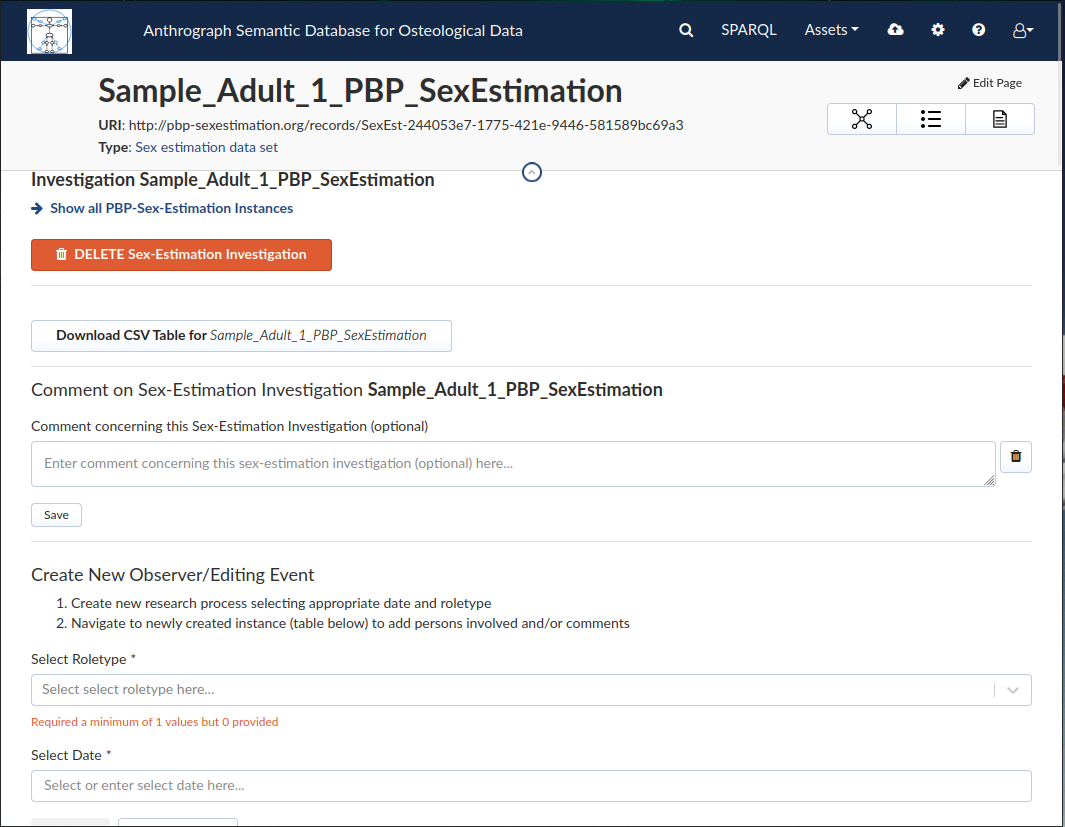Click DELETE Sex-Estimation Investigation button
The image size is (1065, 827).
click(181, 255)
